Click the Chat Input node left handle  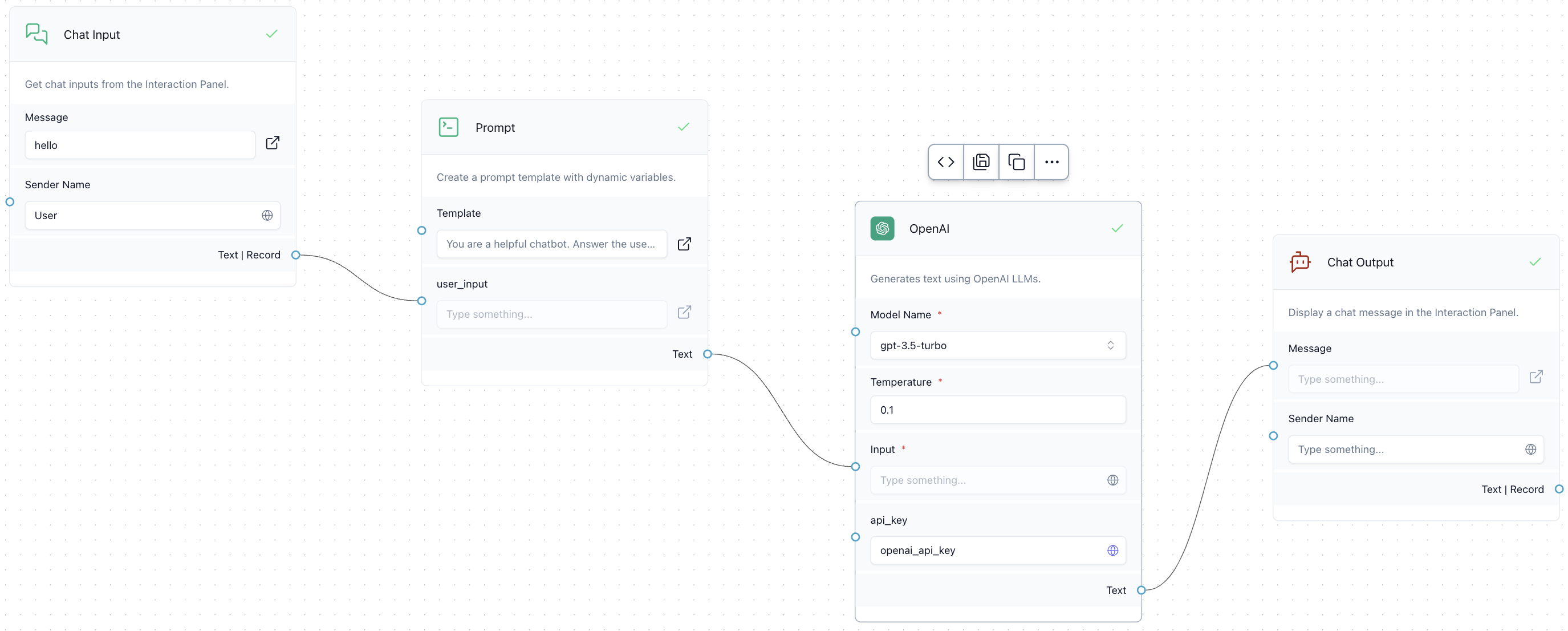[x=10, y=202]
